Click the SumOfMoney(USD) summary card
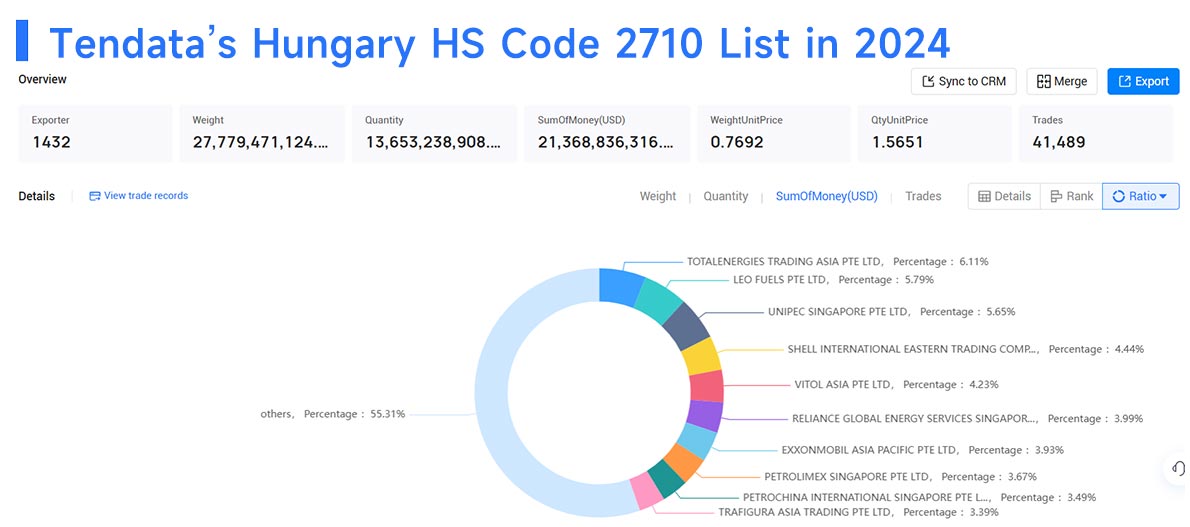This screenshot has height=527, width=1190. click(x=606, y=133)
